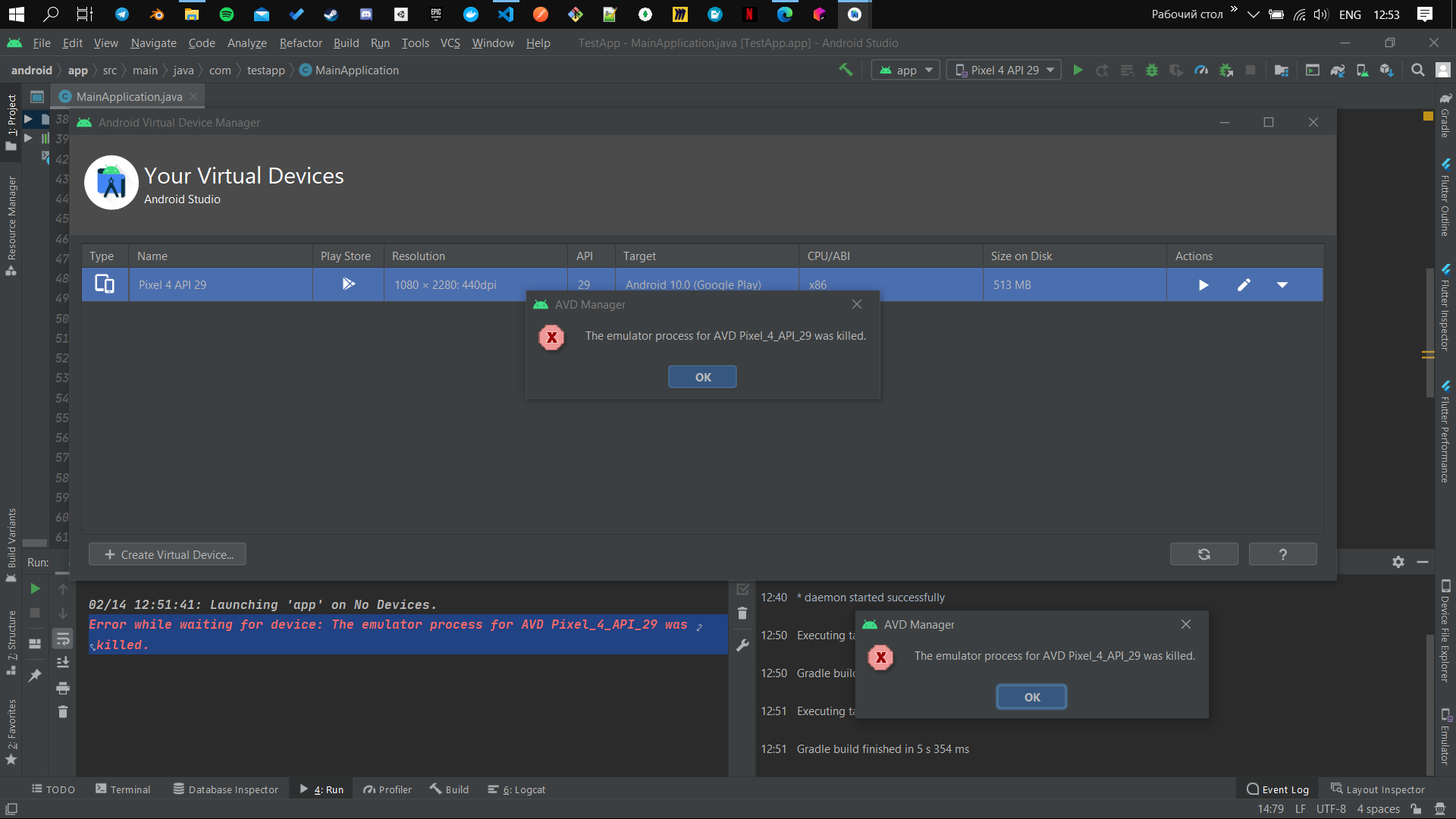The image size is (1456, 819).
Task: Open the Refactor menu
Action: point(300,43)
